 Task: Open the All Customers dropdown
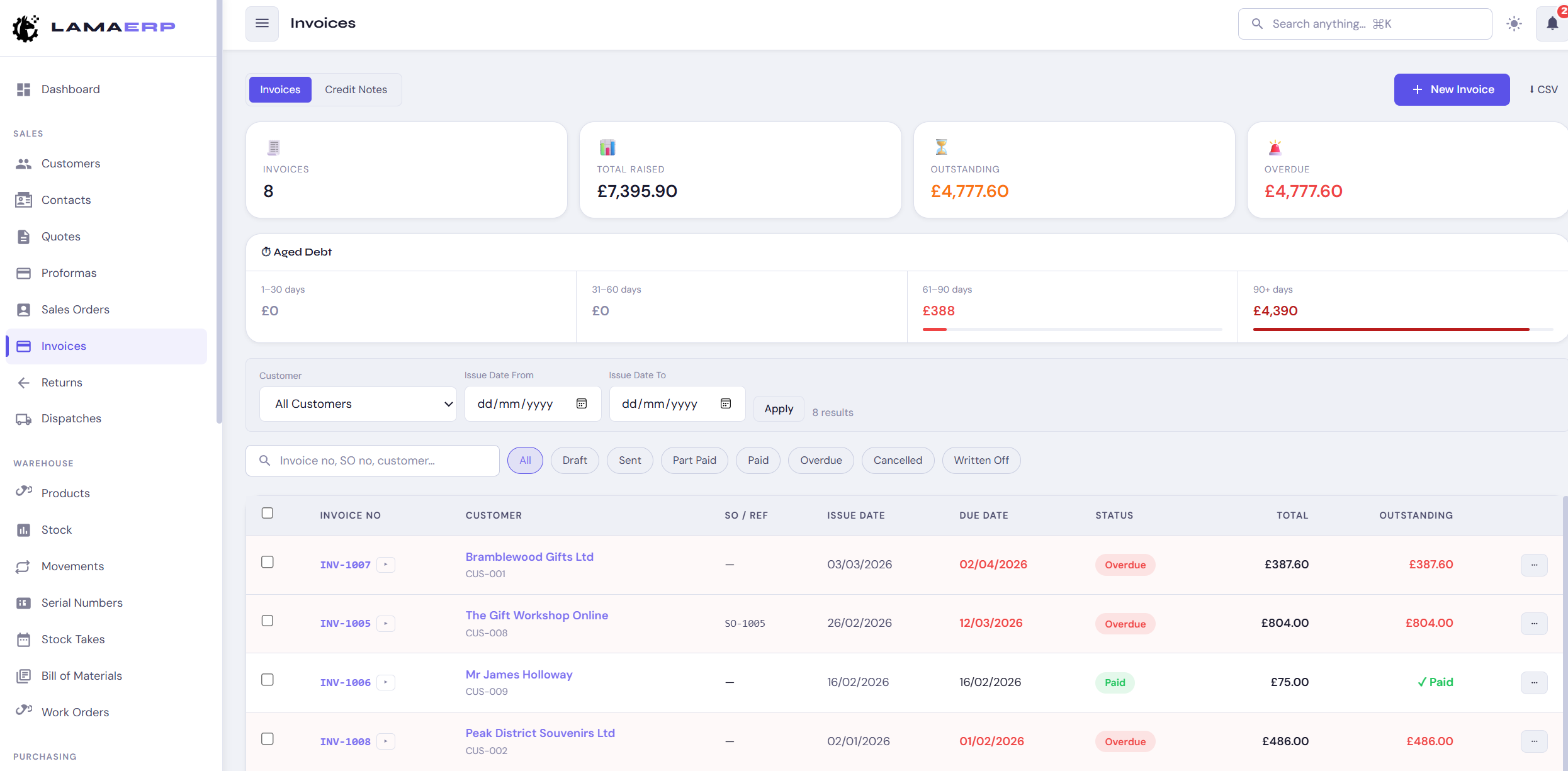pyautogui.click(x=358, y=404)
